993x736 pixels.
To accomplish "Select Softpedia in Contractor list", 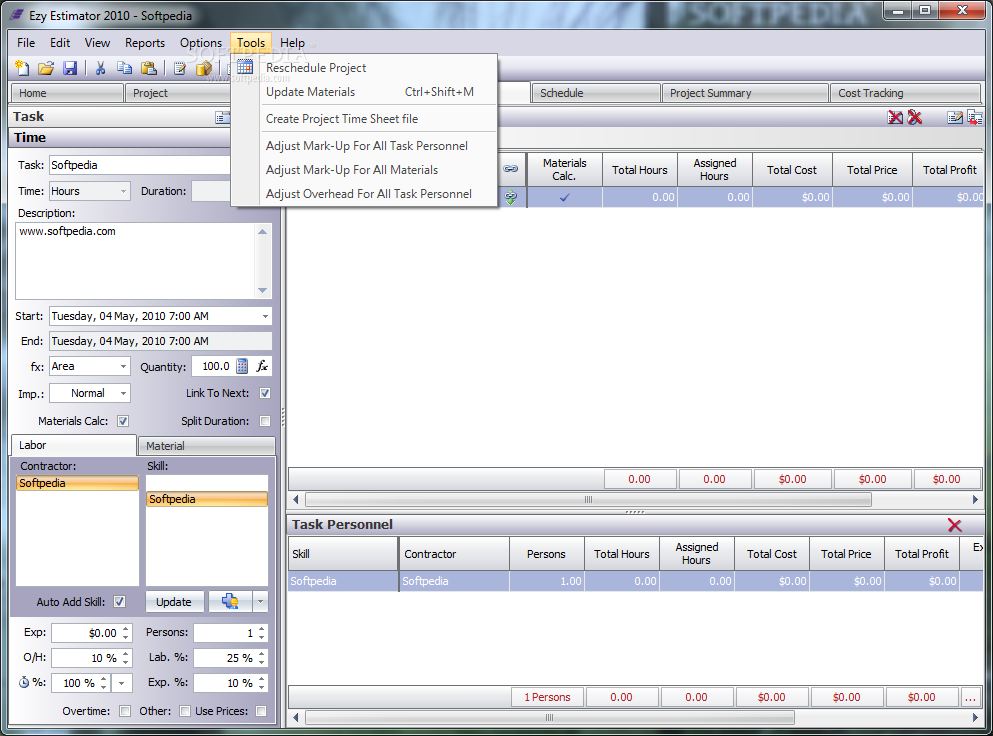I will (77, 483).
